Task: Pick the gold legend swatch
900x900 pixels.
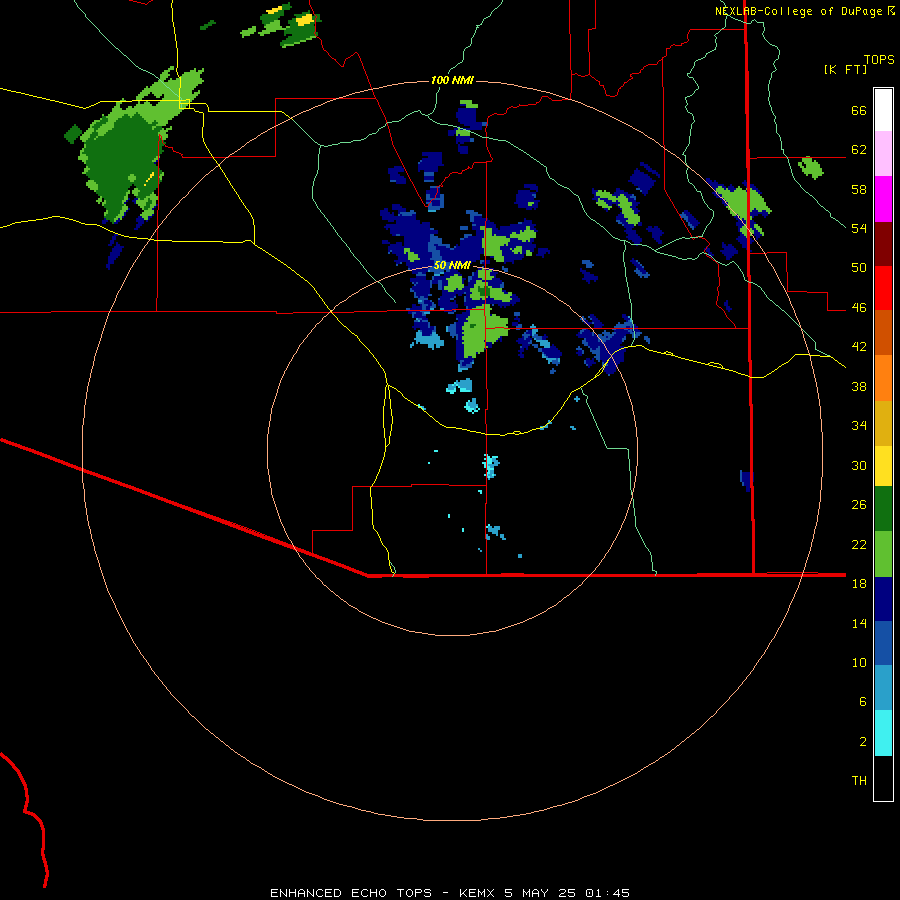Action: click(x=883, y=423)
